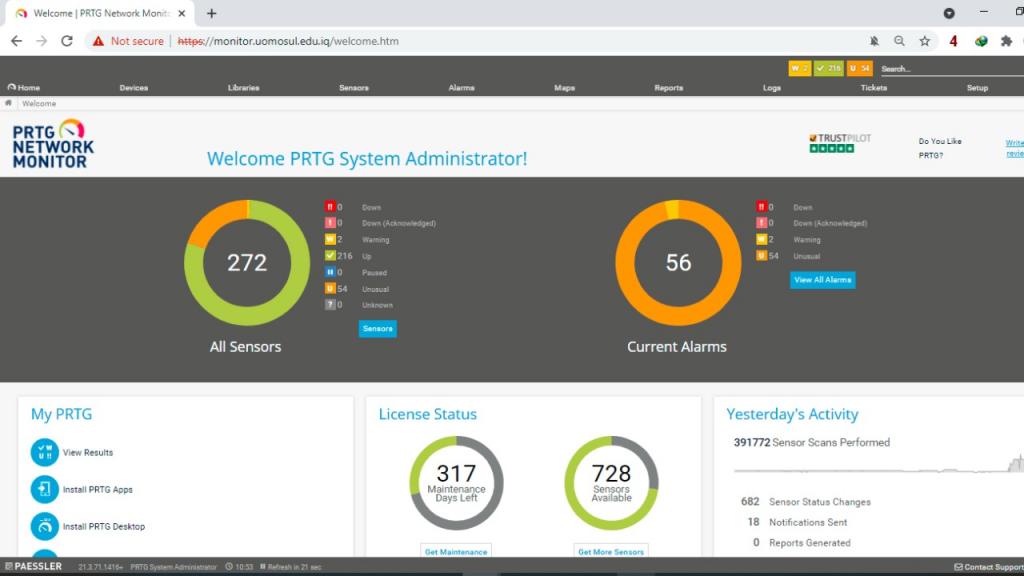Open the Devices menu
Screen dimensions: 1024x576
133,87
